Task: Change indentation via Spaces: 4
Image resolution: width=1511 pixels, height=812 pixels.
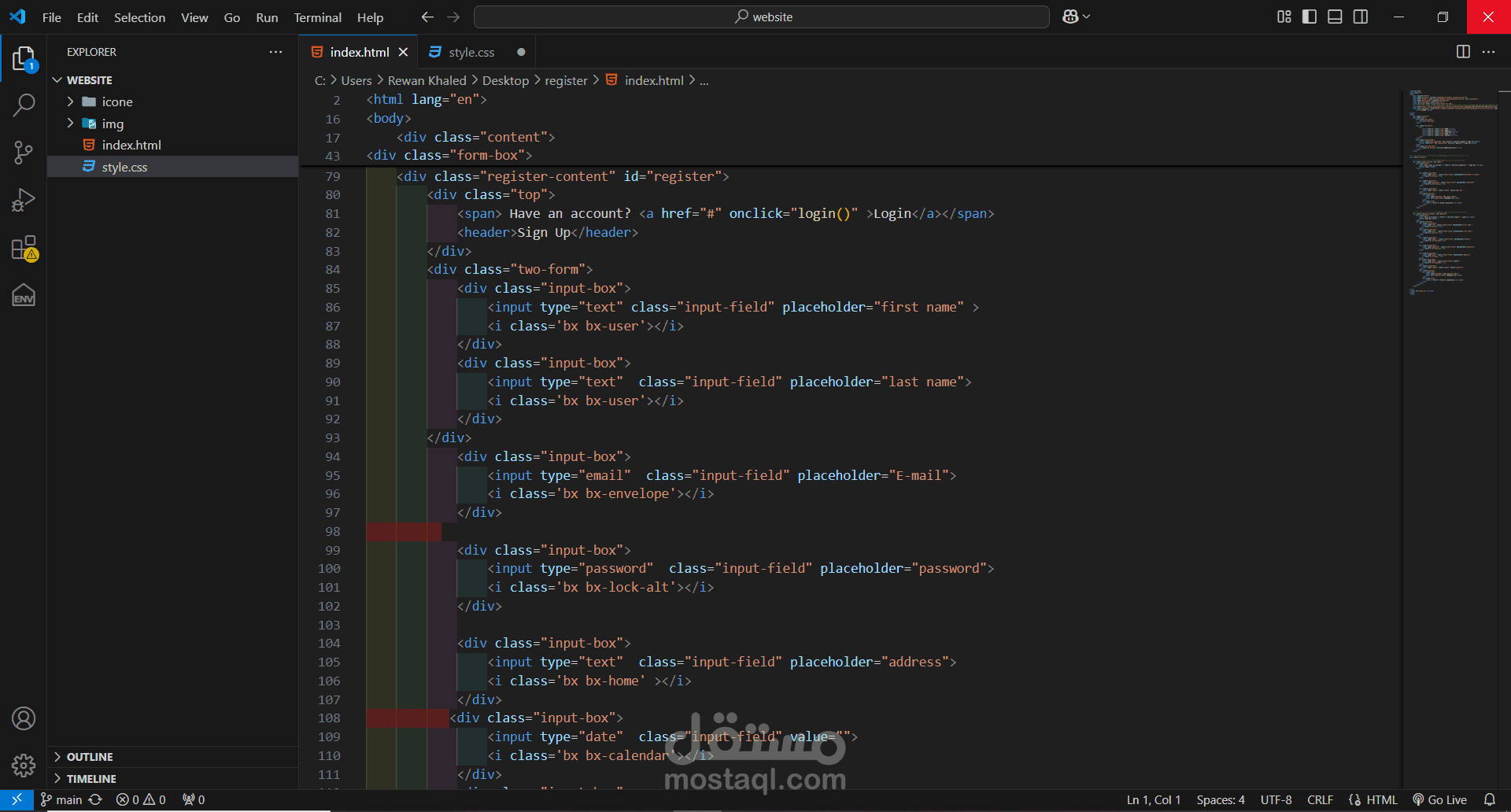Action: tap(1221, 799)
